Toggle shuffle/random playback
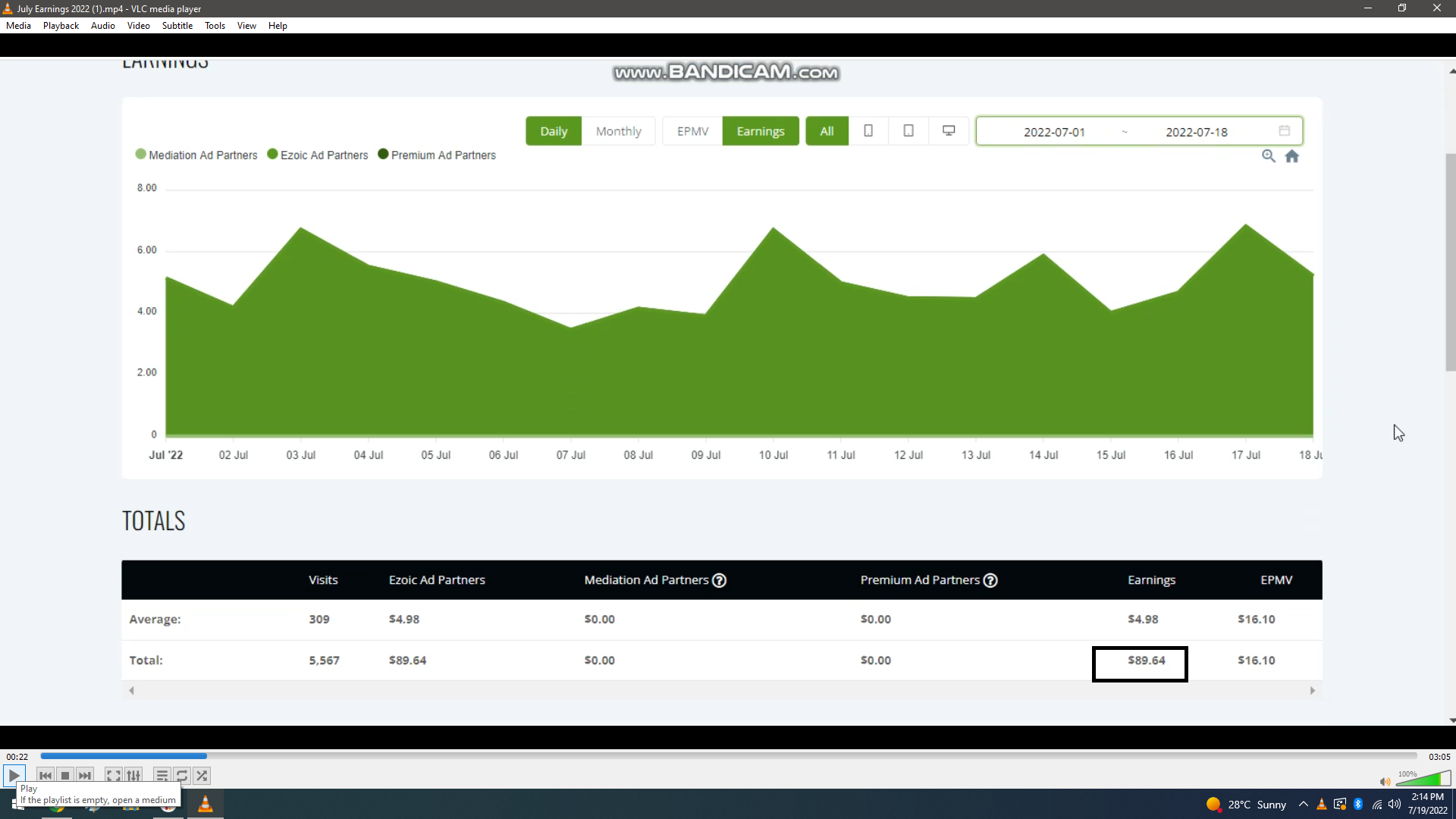Image resolution: width=1456 pixels, height=819 pixels. pyautogui.click(x=202, y=776)
